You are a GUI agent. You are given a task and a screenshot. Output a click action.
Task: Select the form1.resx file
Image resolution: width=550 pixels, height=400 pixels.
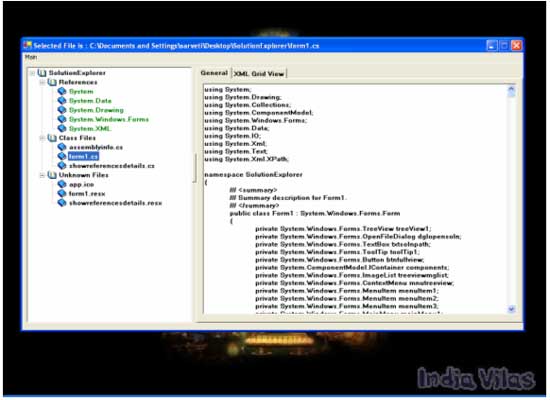87,194
